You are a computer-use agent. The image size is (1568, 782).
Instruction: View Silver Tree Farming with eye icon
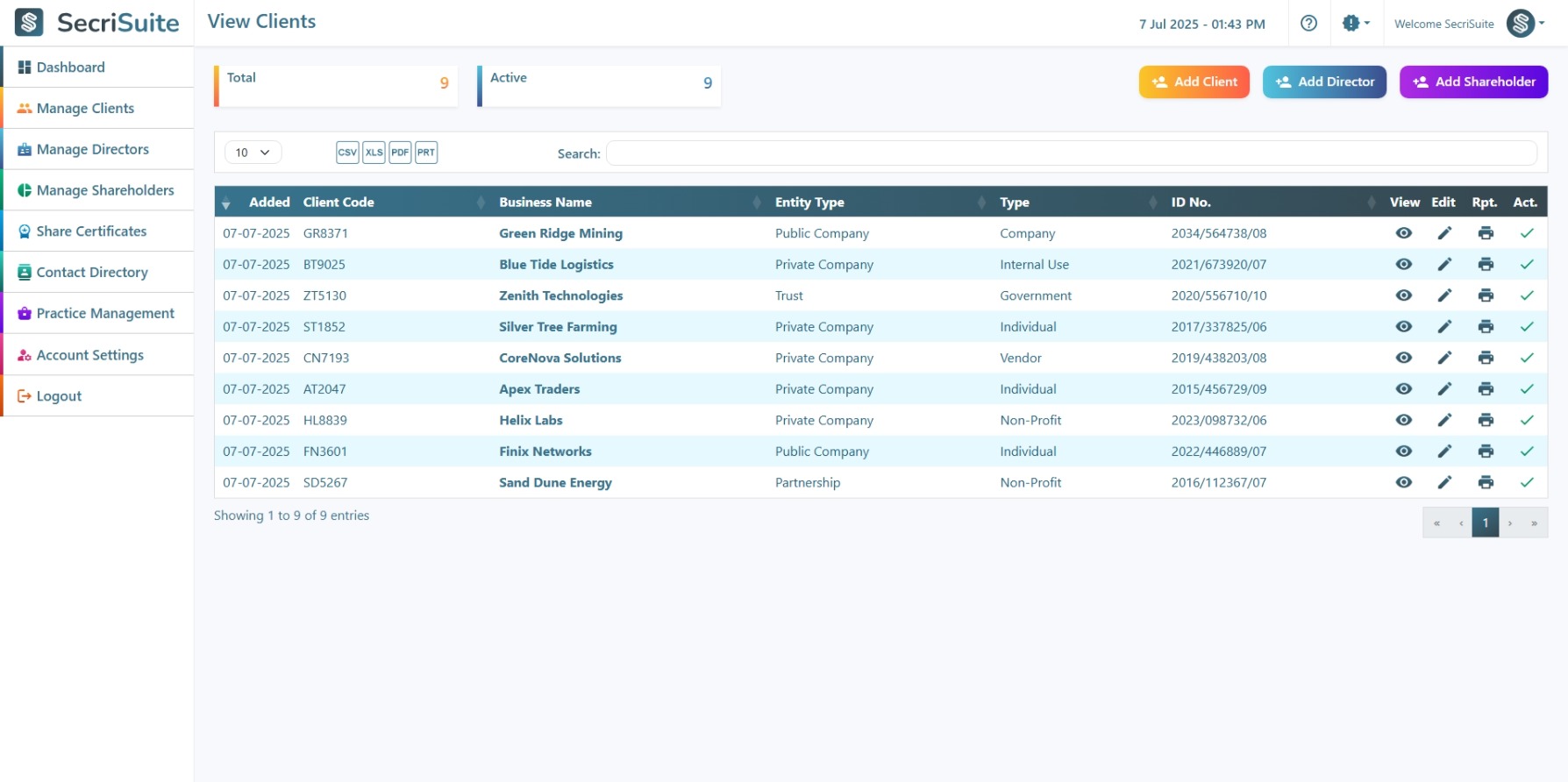pyautogui.click(x=1404, y=326)
